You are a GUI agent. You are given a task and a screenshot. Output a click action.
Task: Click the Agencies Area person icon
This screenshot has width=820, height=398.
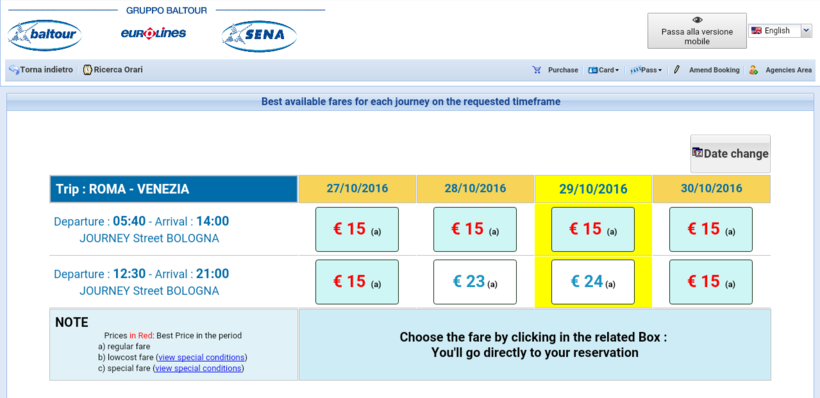pyautogui.click(x=753, y=70)
